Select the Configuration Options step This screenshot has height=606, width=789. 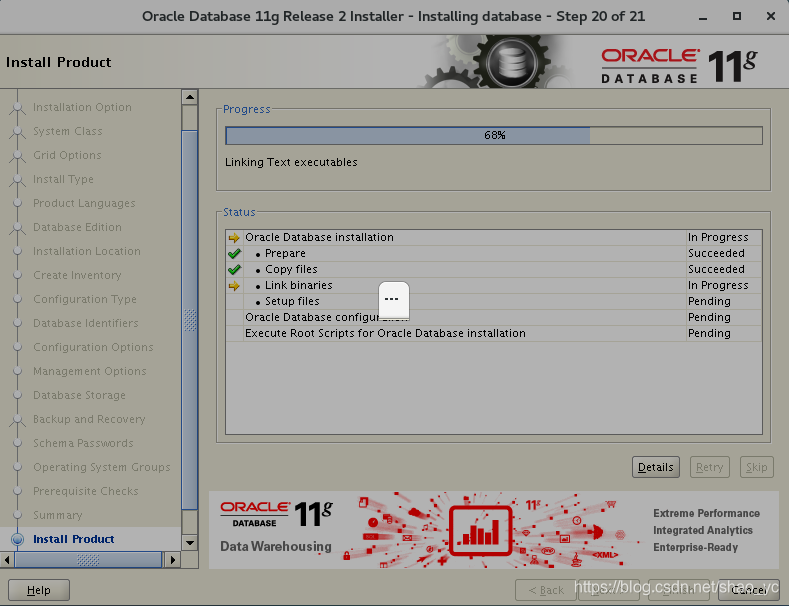pyautogui.click(x=93, y=347)
